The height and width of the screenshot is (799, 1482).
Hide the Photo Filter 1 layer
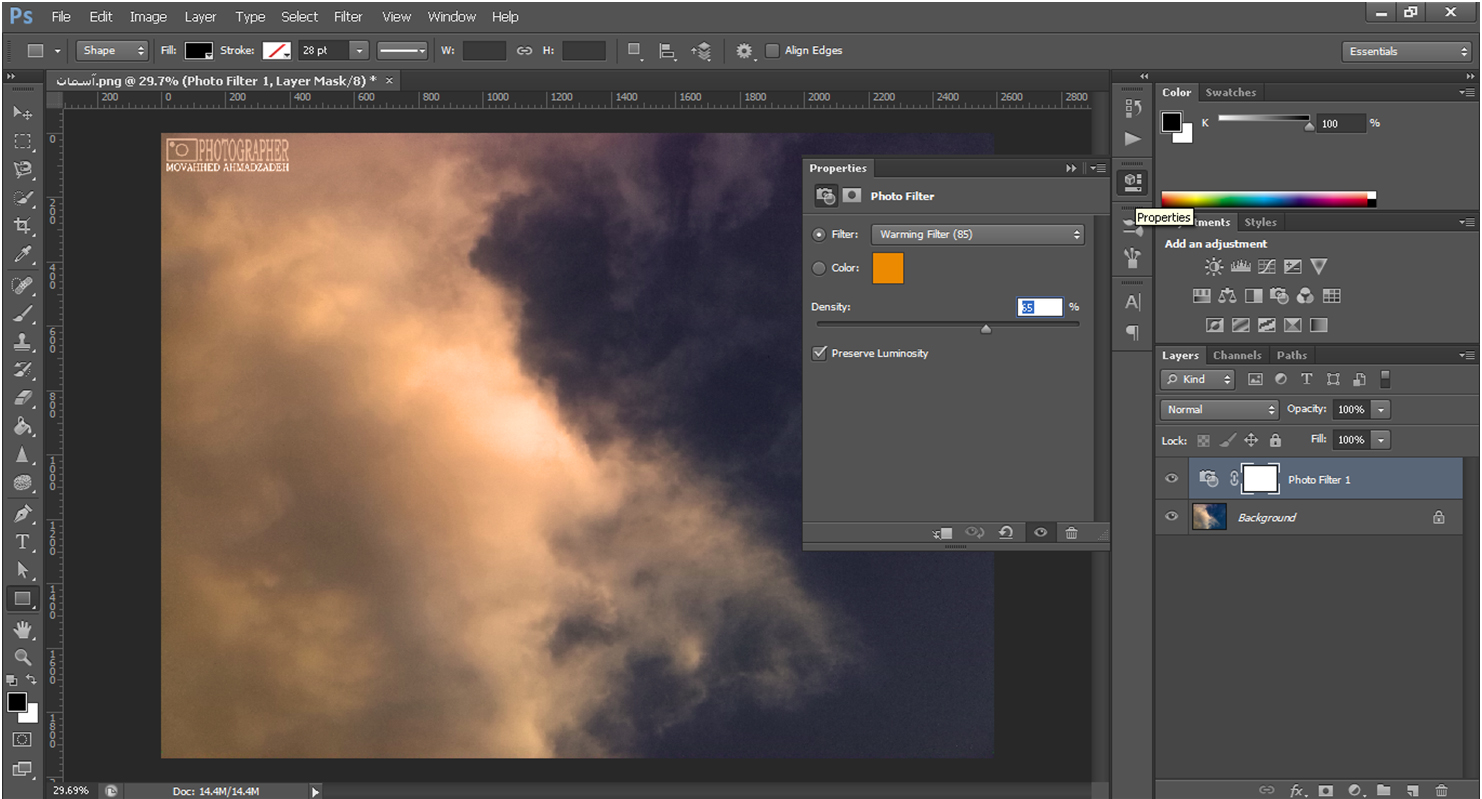coord(1172,479)
